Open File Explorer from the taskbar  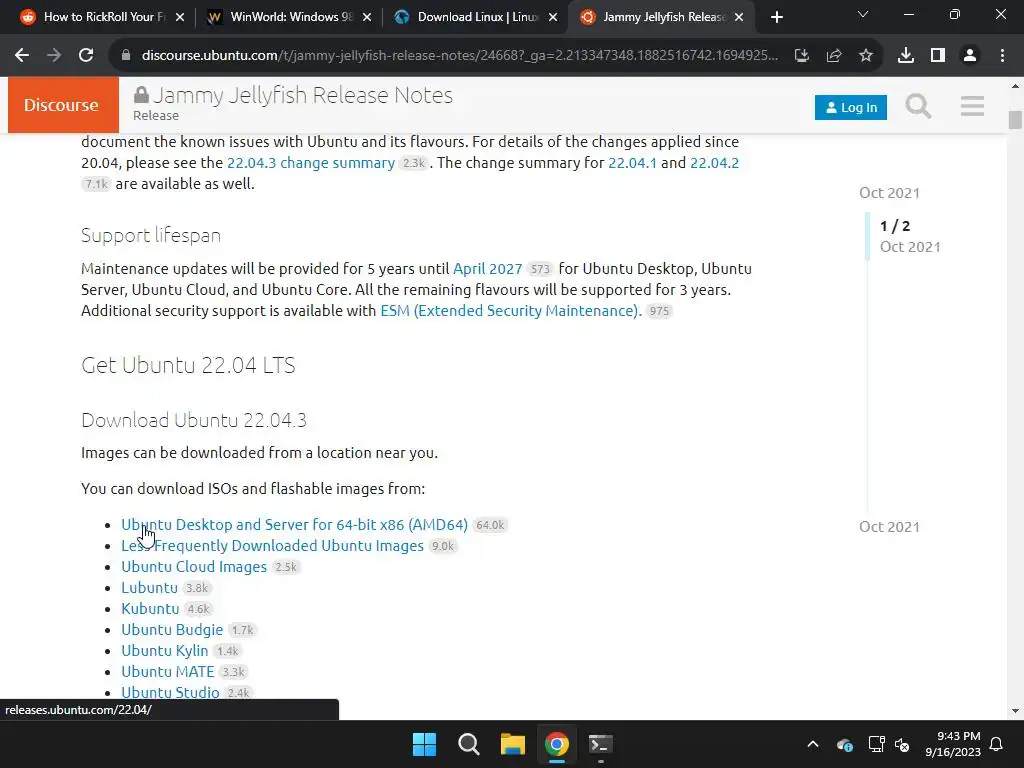pos(513,744)
